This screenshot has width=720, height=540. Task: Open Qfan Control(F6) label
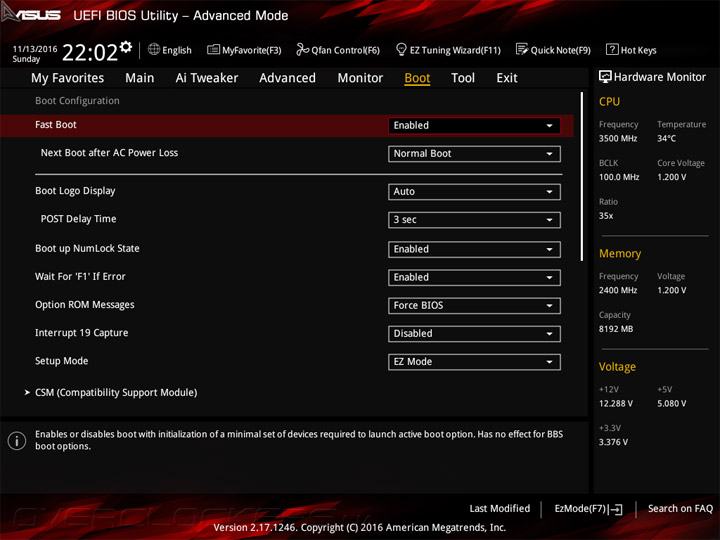(x=345, y=50)
